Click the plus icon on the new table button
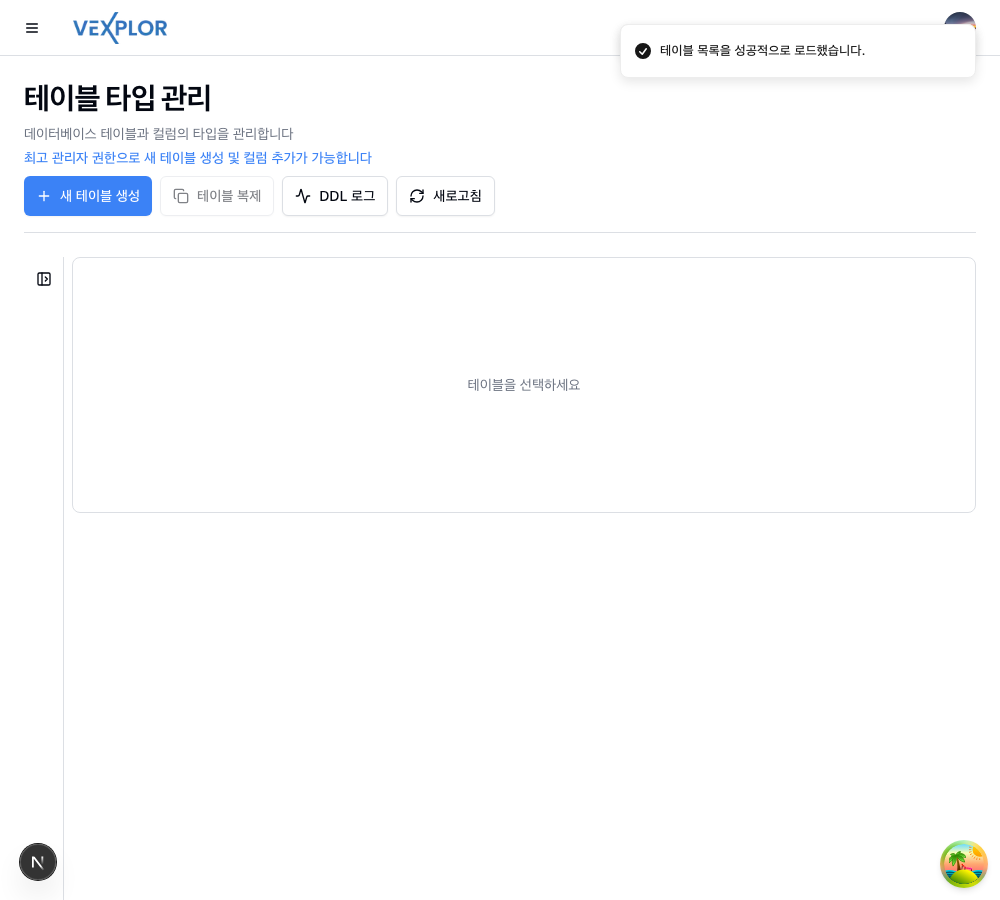Image resolution: width=1000 pixels, height=900 pixels. coord(44,196)
